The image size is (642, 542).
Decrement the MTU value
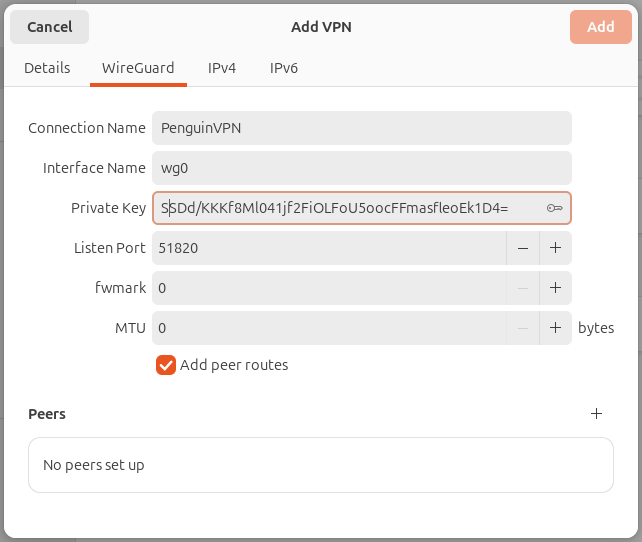[523, 328]
